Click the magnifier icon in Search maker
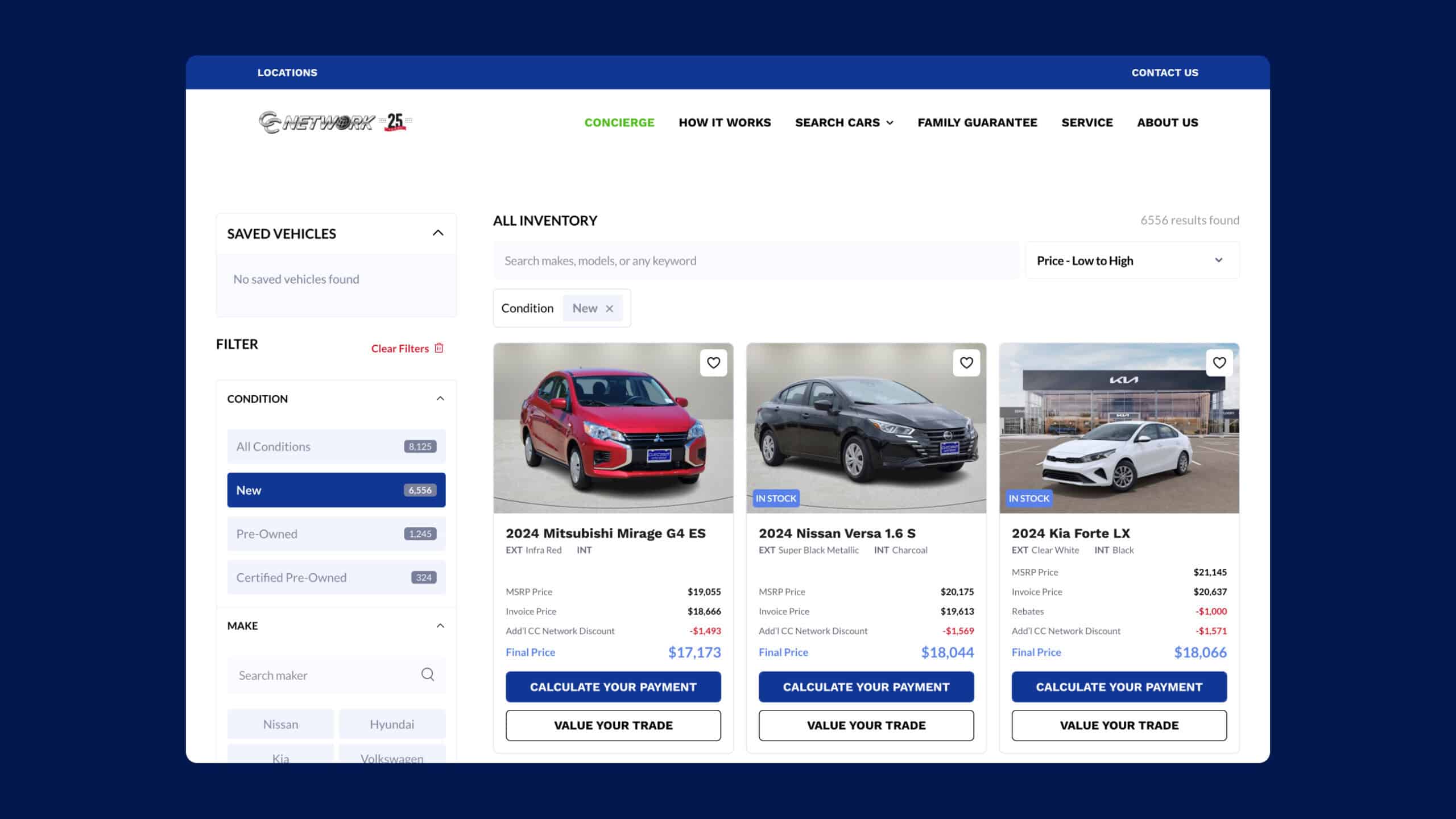The height and width of the screenshot is (819, 1456). 428,675
